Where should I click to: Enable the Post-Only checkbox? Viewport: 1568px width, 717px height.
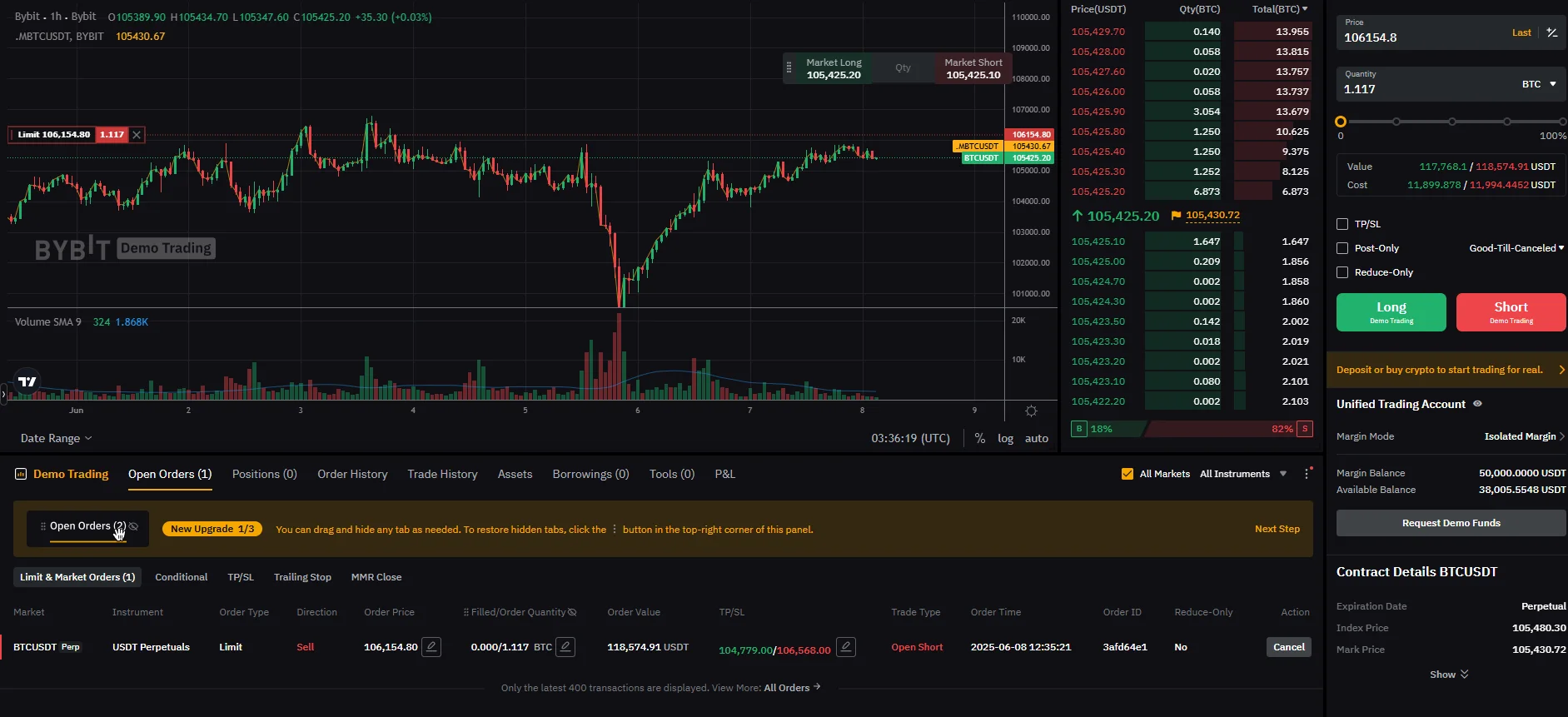click(1342, 248)
